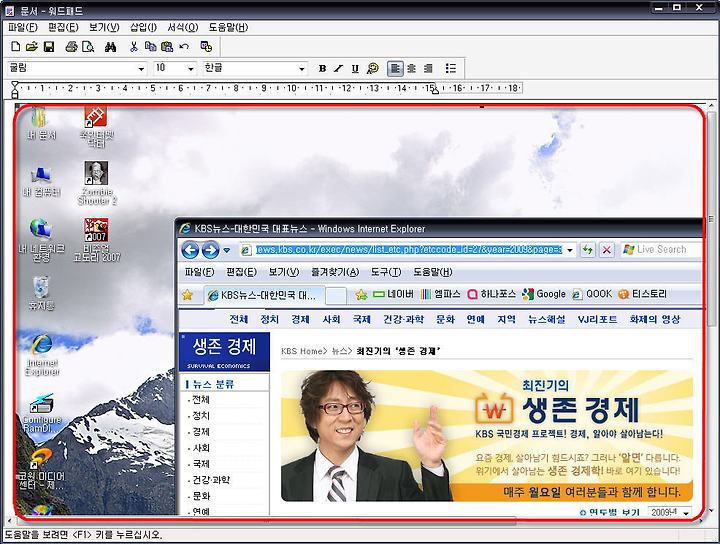
Task: Click the WordPad horizontal scrollbar
Action: [x=266, y=522]
